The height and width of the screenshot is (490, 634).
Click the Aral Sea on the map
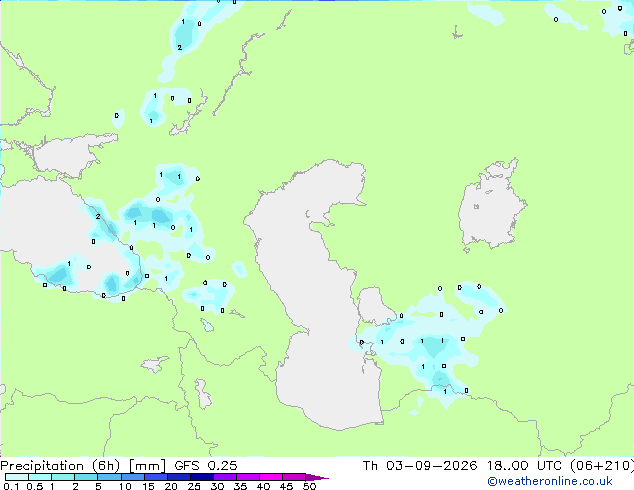(x=491, y=206)
